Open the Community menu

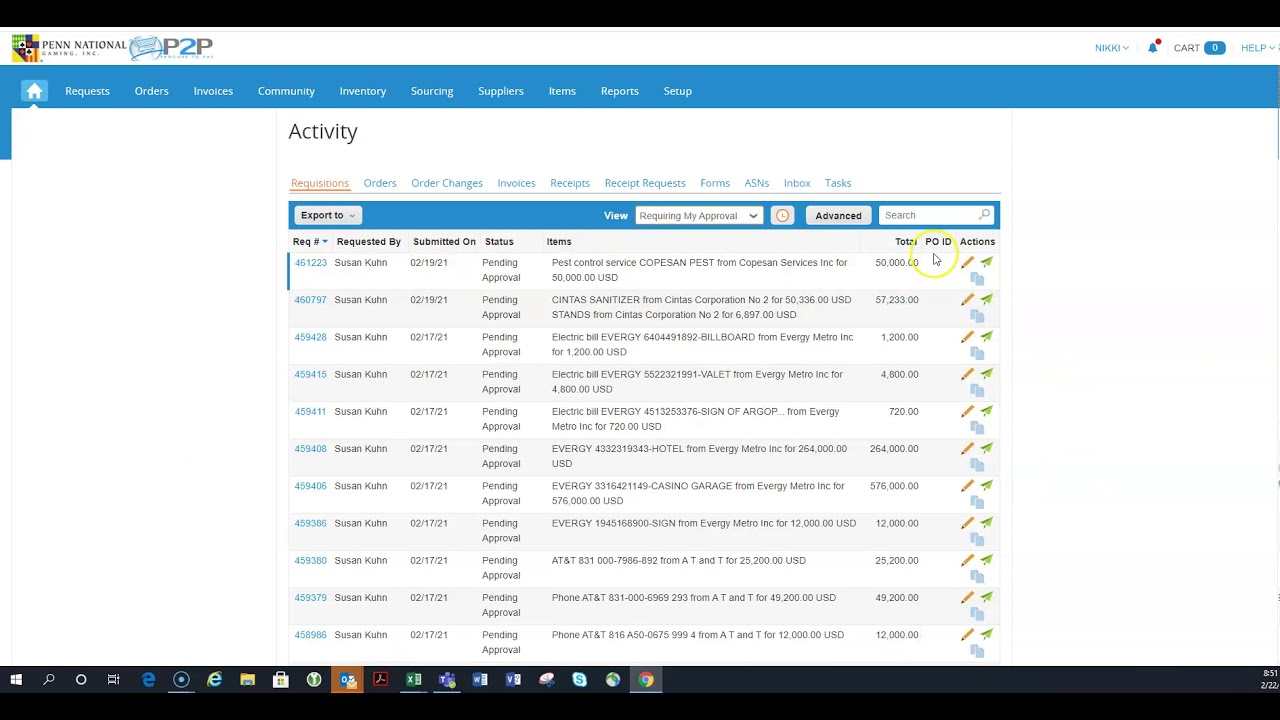coord(286,91)
